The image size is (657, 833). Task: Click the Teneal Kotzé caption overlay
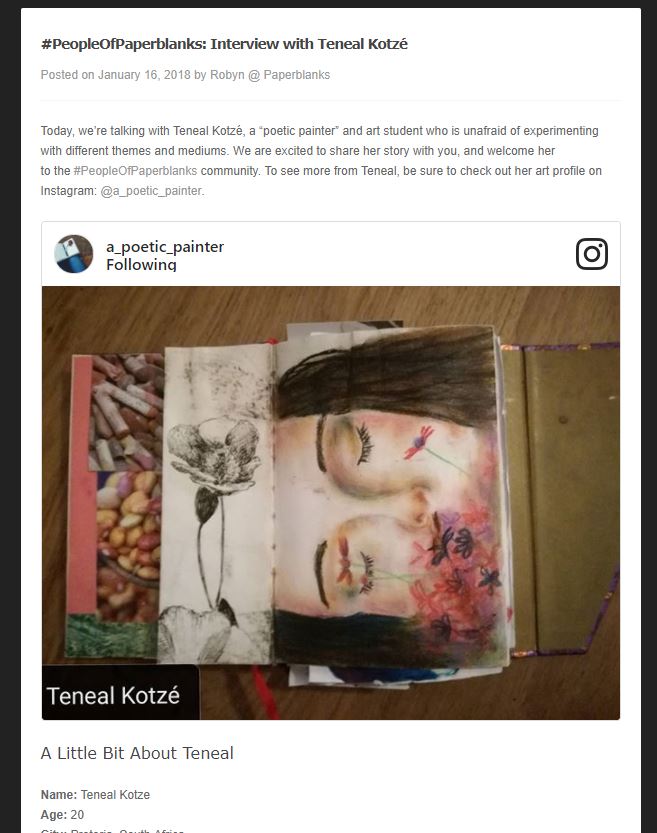click(114, 695)
